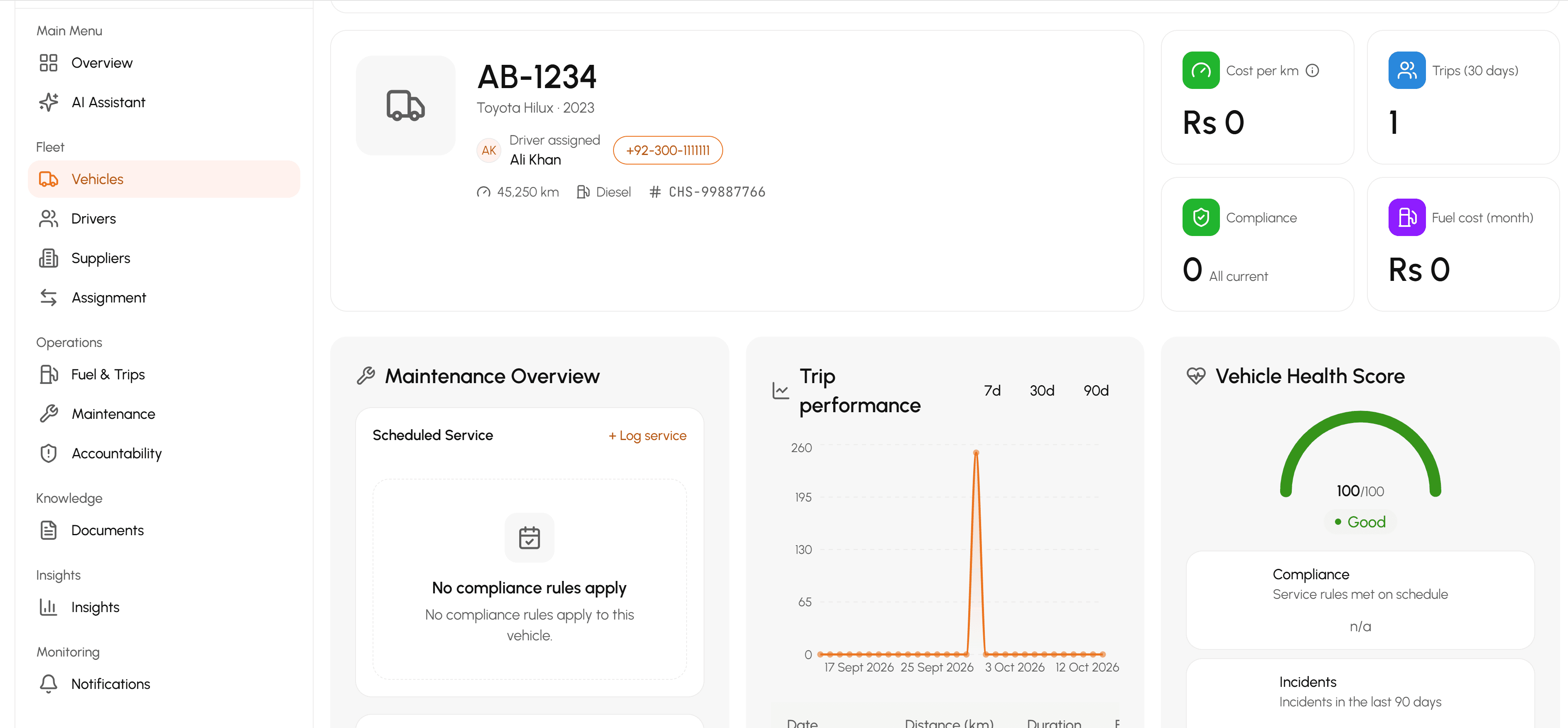Click the Maintenance Overview wrench icon

(x=366, y=376)
